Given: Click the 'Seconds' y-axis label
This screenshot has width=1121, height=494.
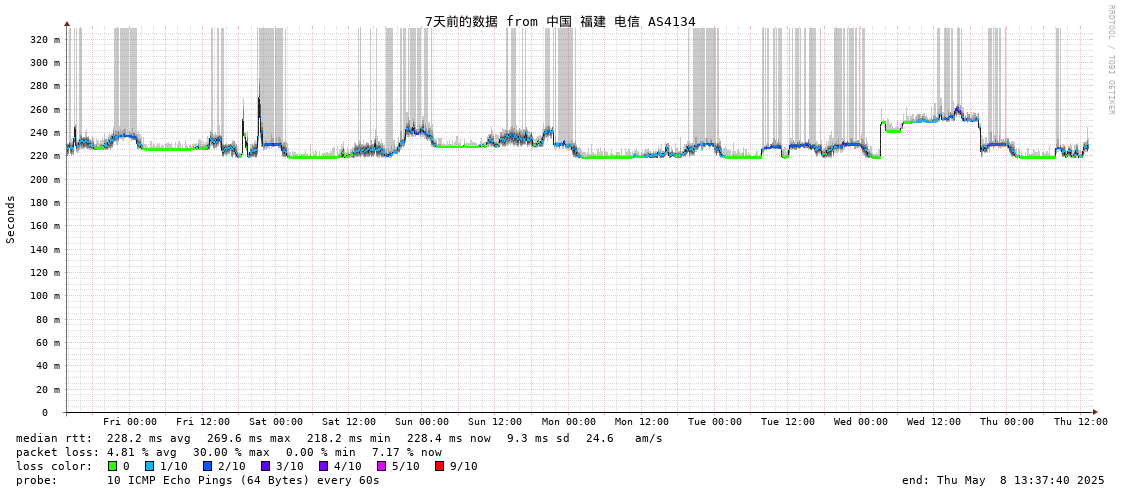Looking at the screenshot, I should coord(11,219).
